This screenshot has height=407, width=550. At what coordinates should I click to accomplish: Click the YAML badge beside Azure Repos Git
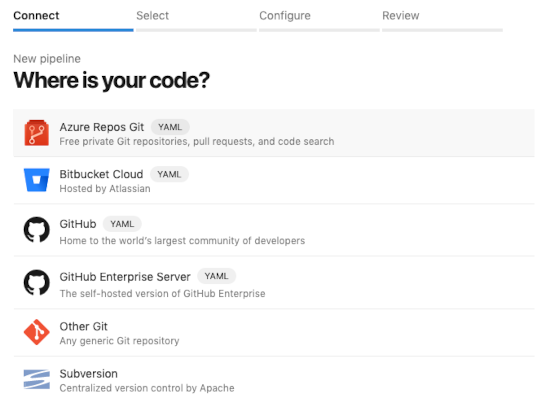[x=170, y=127]
